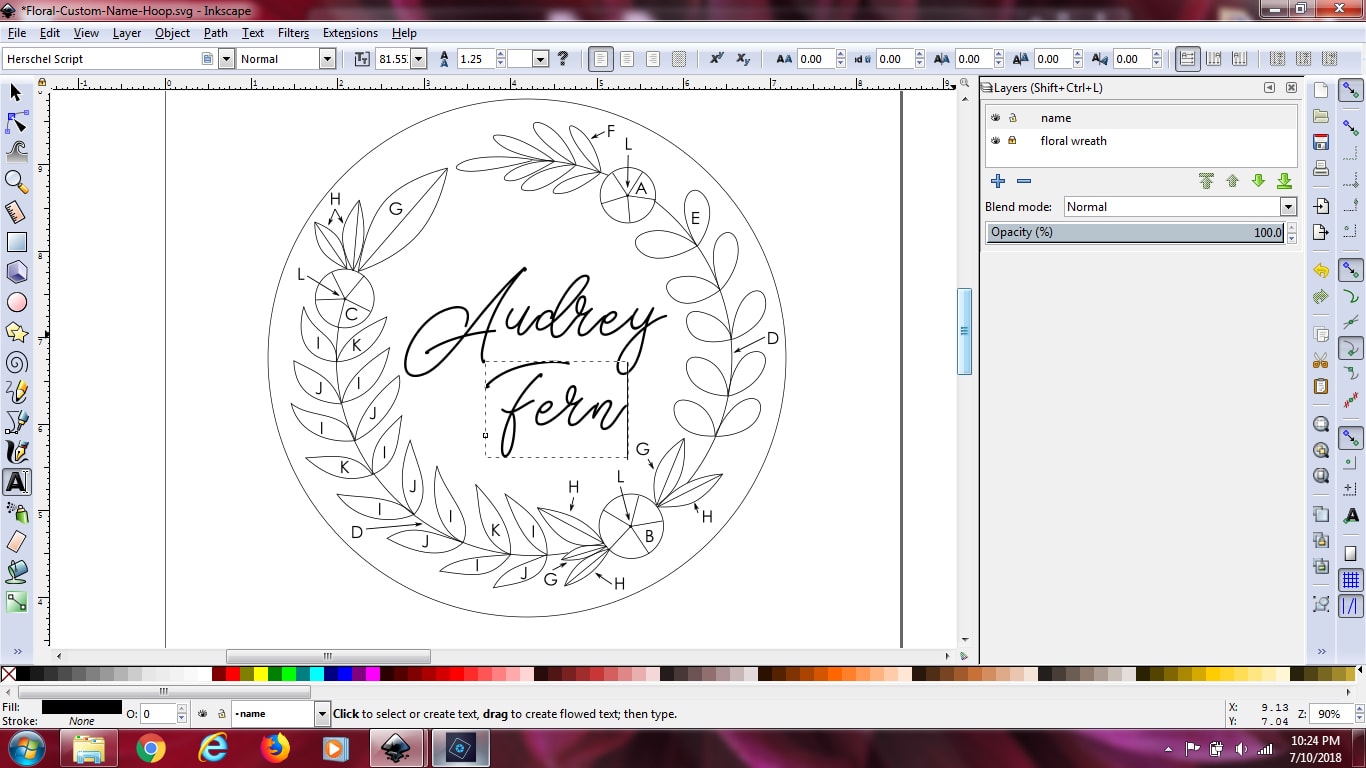Screen dimensions: 1366x768
Task: Toggle superscript formatting
Action: (x=717, y=59)
